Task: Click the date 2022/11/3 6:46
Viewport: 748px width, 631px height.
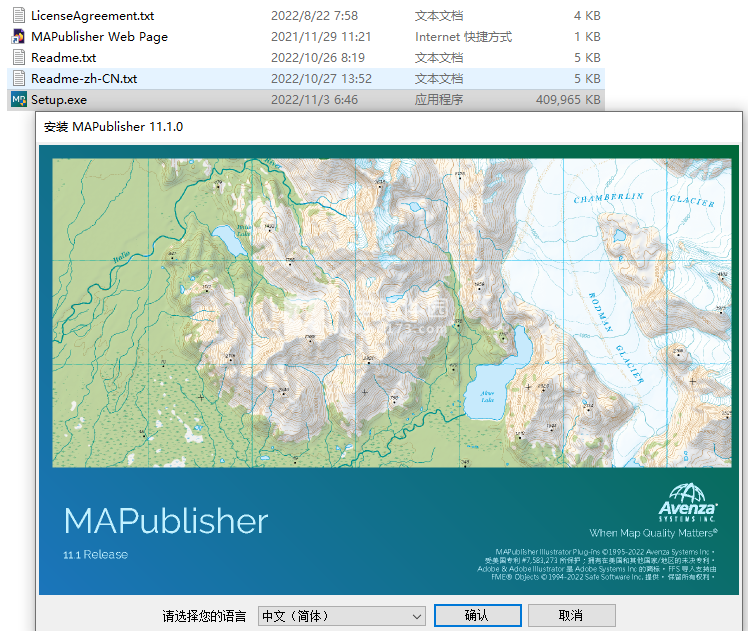Action: 314,100
